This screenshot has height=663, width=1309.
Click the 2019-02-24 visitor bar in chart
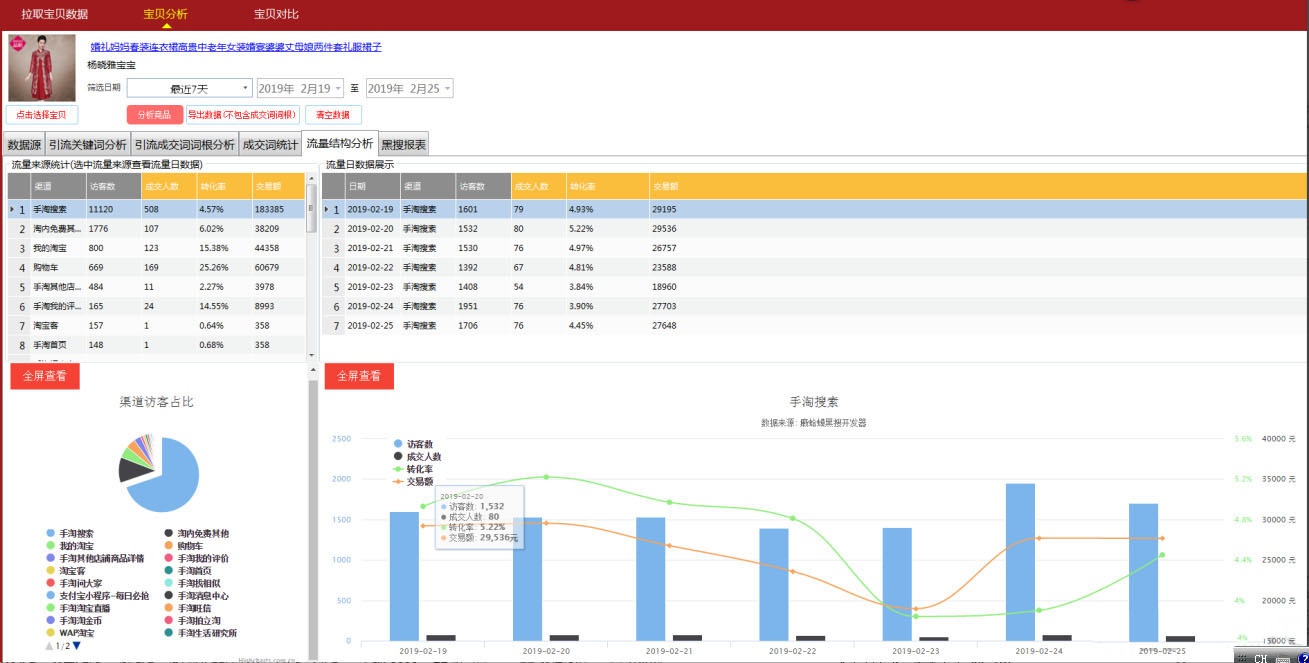[1020, 562]
